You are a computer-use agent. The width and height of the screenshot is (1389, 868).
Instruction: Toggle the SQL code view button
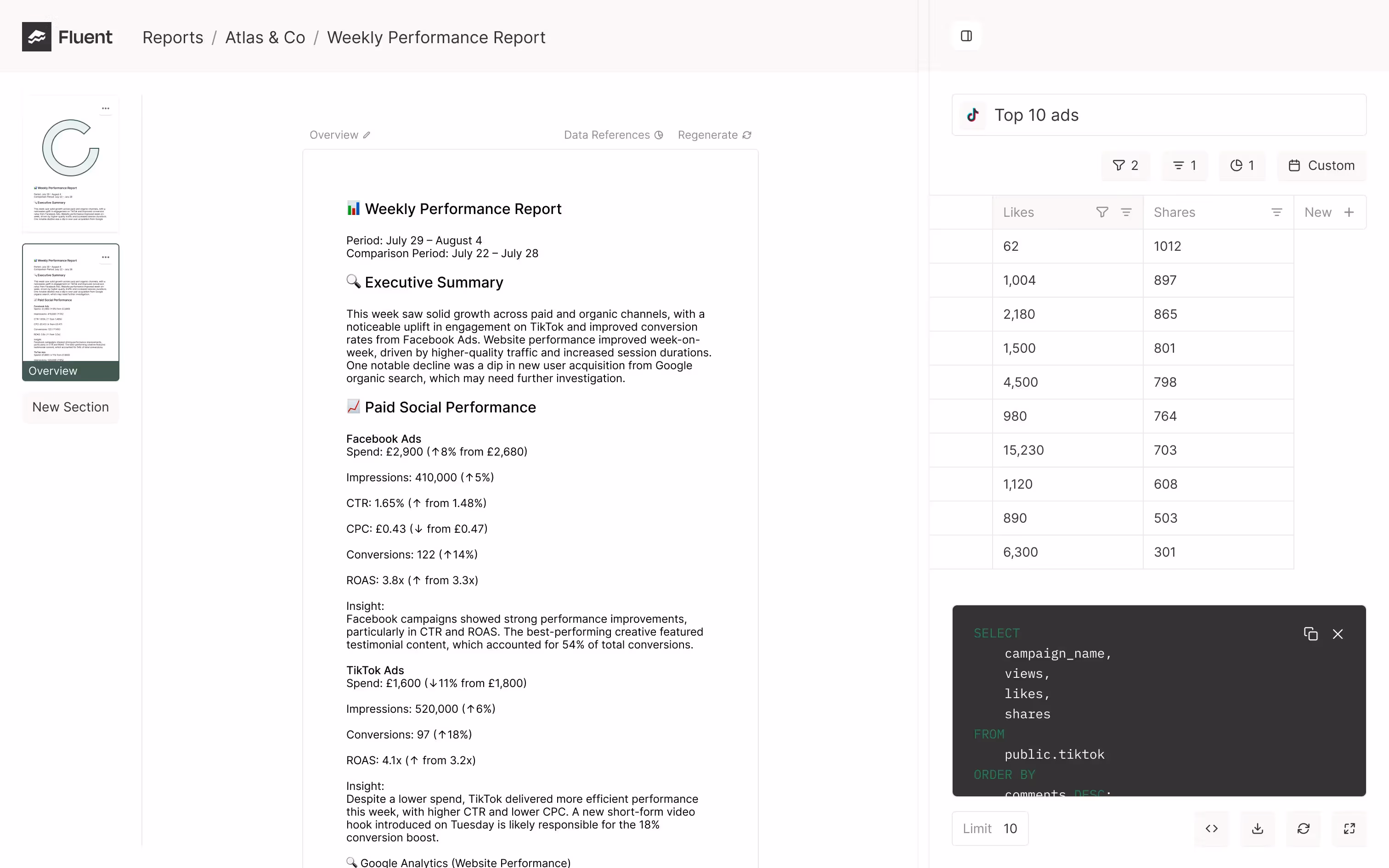click(1212, 829)
